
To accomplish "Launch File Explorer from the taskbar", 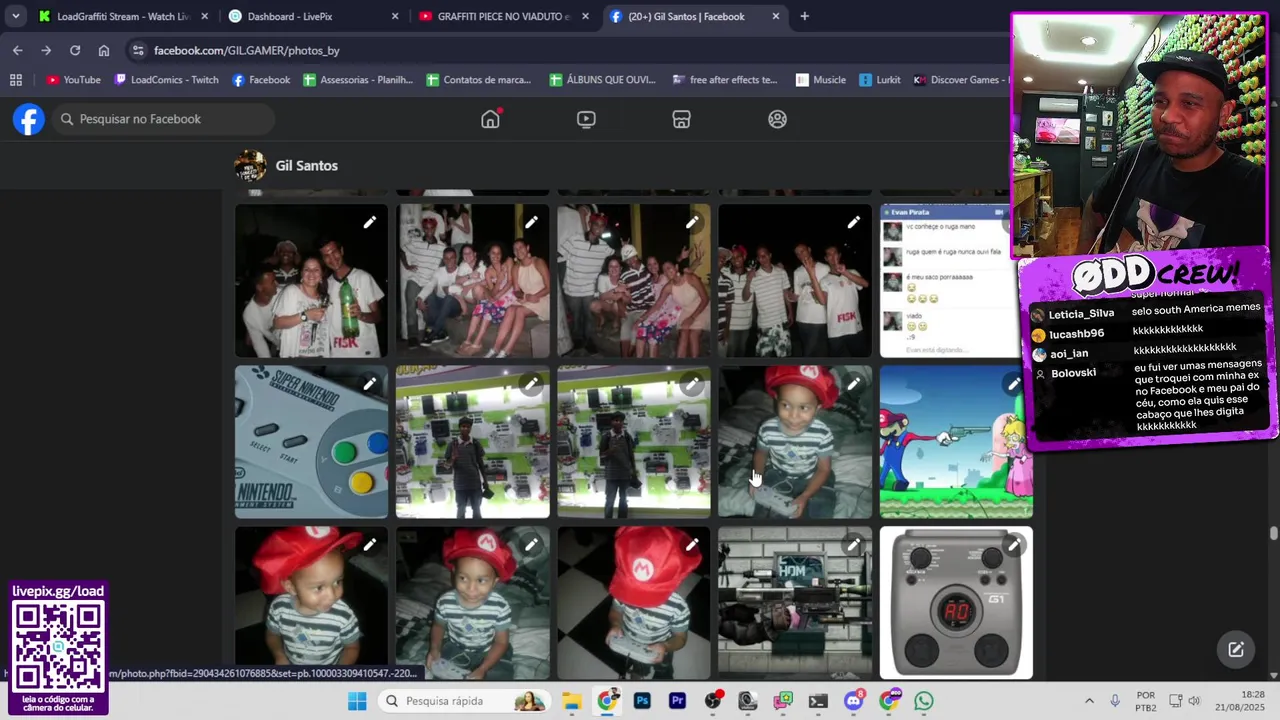I will [571, 701].
